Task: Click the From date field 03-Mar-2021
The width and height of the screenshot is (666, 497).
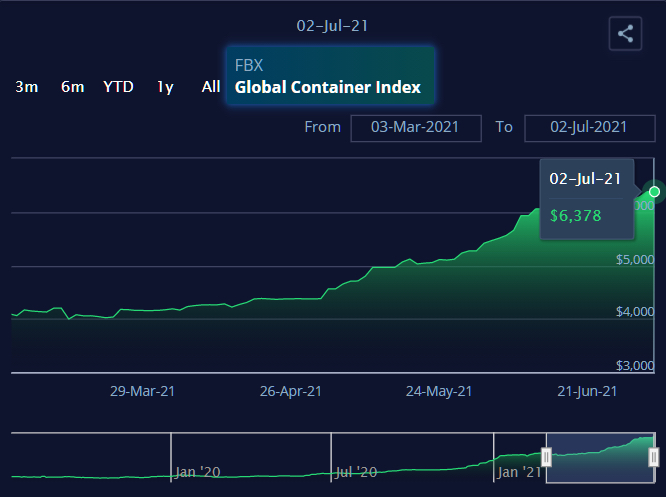Action: [415, 127]
